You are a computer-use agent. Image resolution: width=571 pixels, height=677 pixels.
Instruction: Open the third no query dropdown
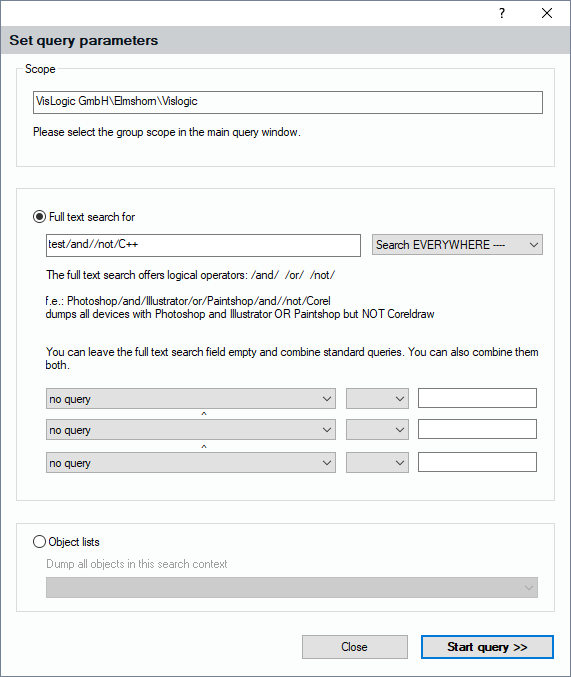point(191,462)
